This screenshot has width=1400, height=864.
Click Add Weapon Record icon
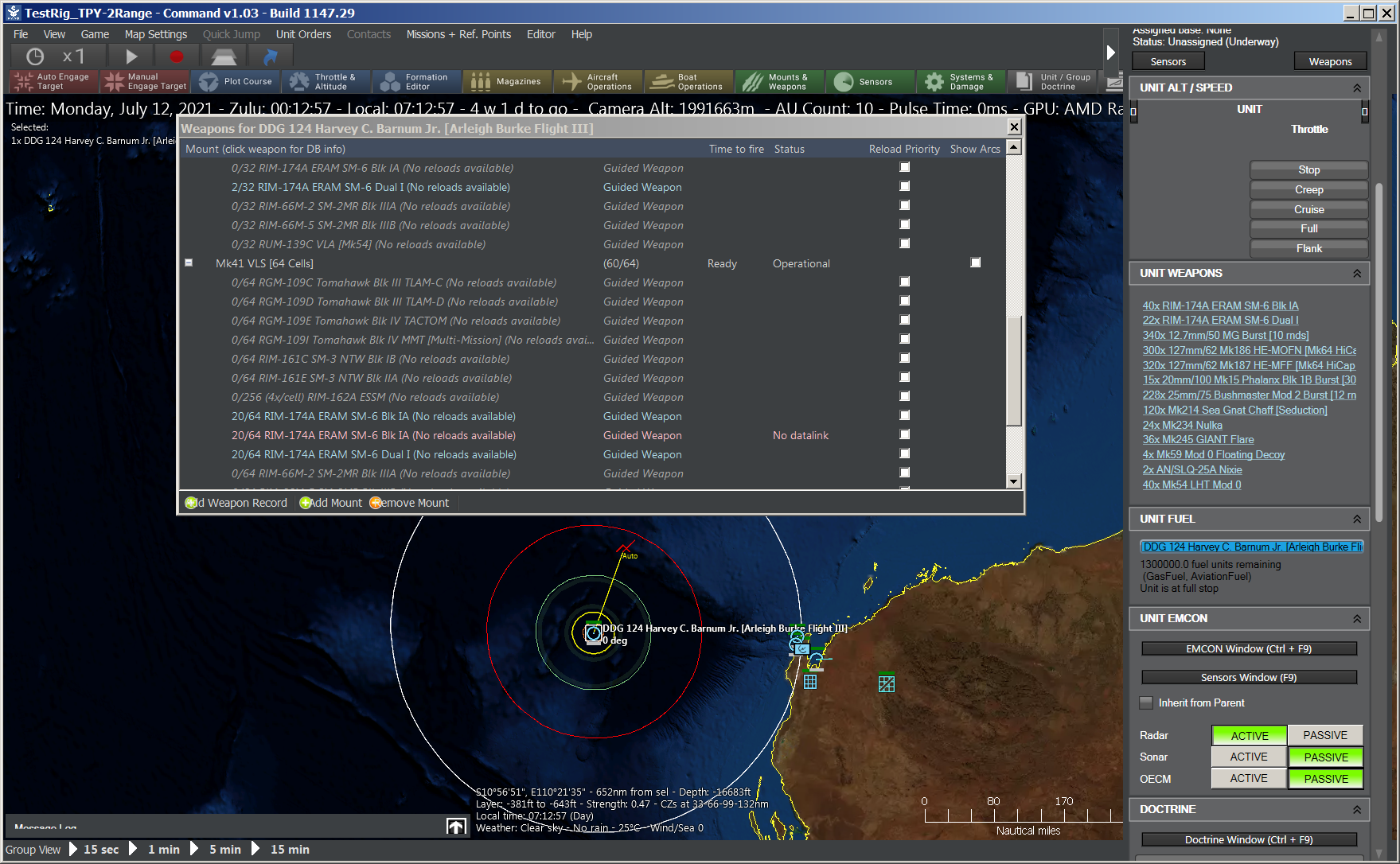click(x=191, y=503)
